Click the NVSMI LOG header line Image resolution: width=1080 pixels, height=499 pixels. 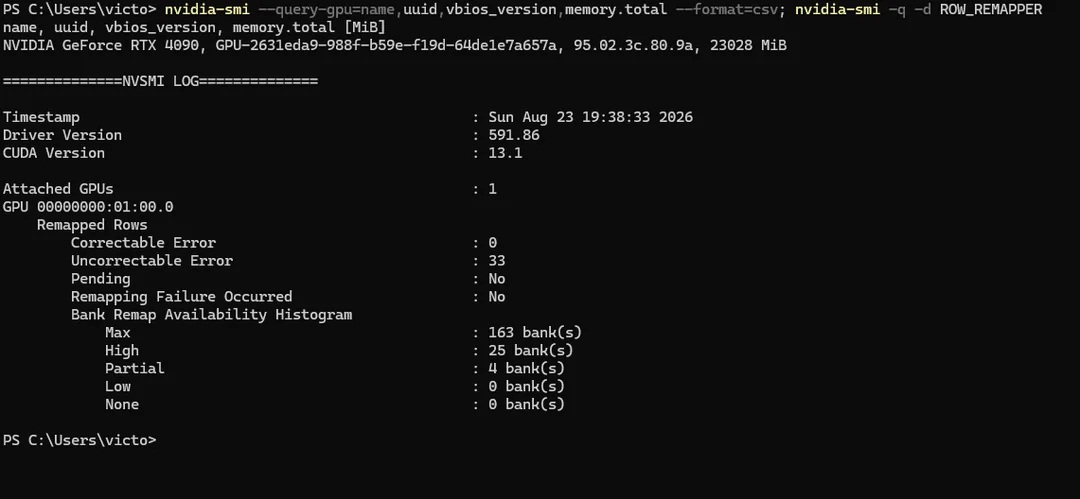click(x=160, y=81)
